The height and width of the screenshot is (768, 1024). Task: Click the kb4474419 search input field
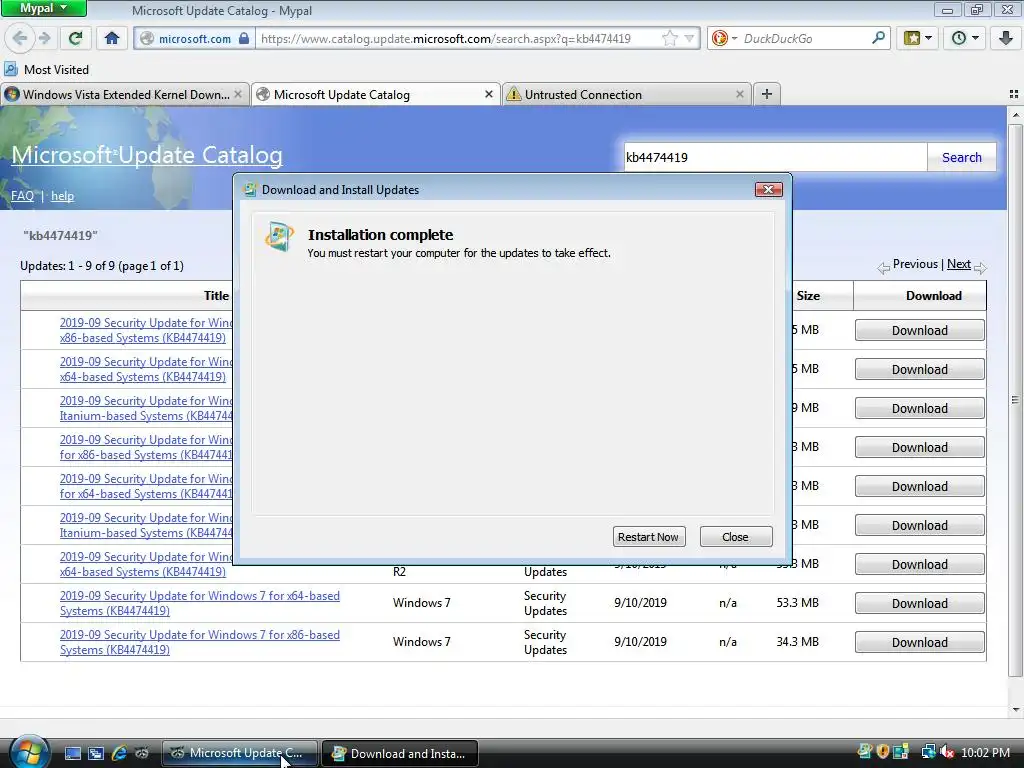775,157
